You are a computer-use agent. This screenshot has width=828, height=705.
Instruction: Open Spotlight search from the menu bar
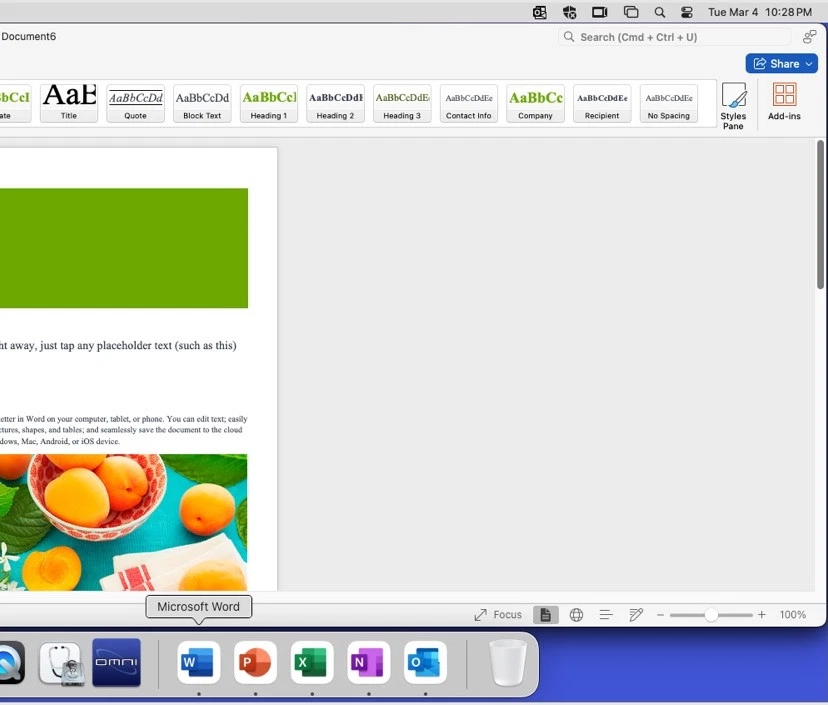click(659, 12)
